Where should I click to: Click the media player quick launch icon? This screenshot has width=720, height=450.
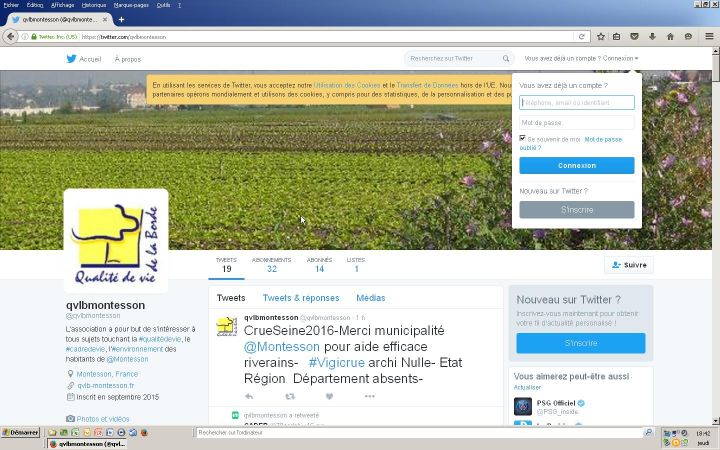[x=121, y=432]
